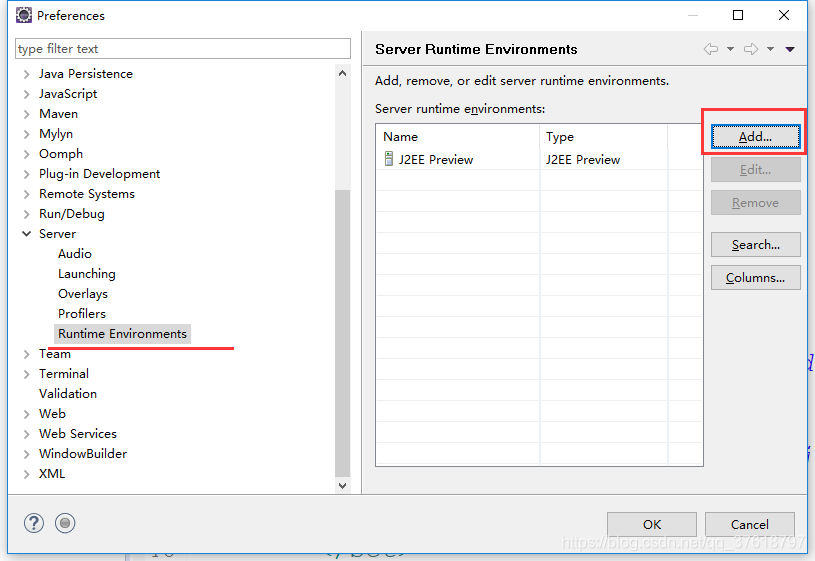This screenshot has width=815, height=561.
Task: Expand the Java Persistence node
Action: [27, 74]
